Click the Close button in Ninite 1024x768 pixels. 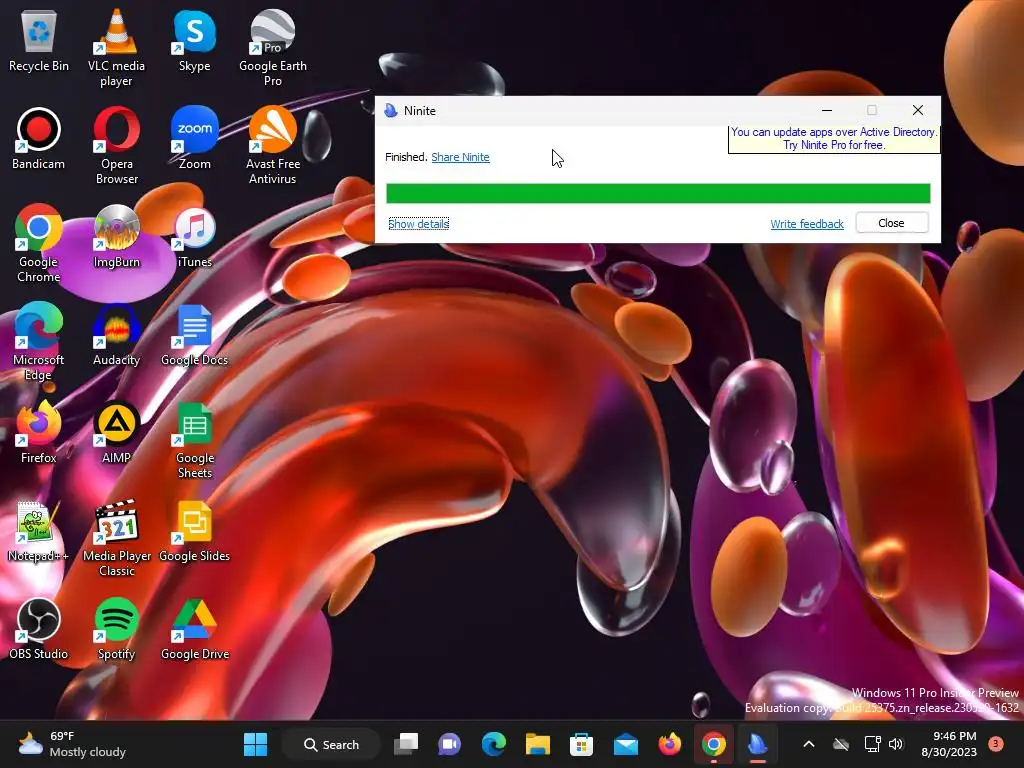(891, 223)
